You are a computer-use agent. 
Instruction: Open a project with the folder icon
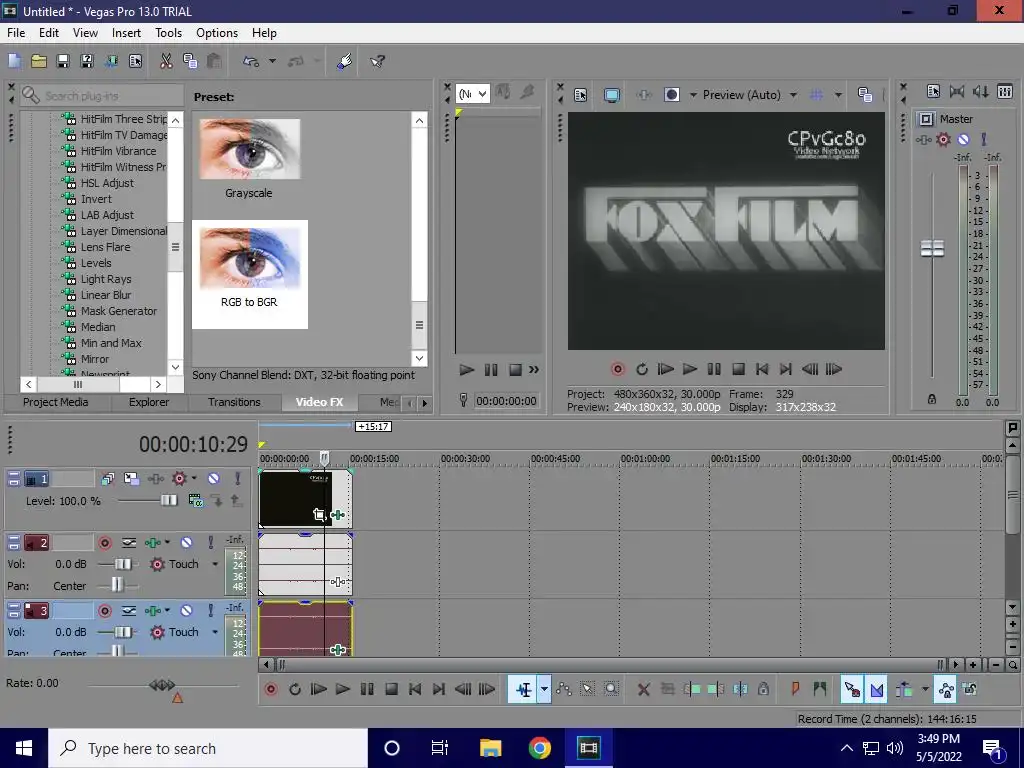[x=39, y=61]
